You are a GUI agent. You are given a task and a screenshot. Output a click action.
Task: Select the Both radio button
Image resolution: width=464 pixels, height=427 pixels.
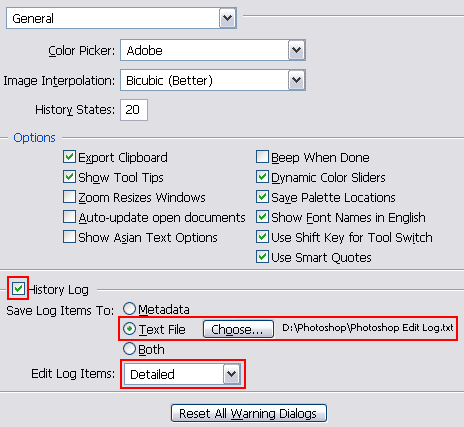tap(129, 349)
